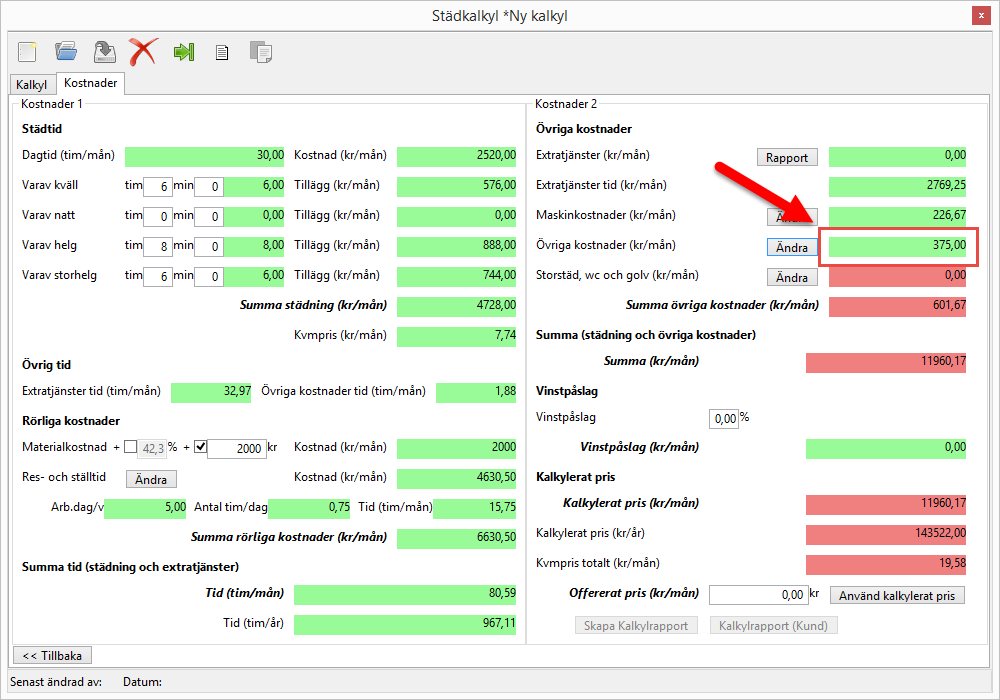Switch to the Kalkyl tab

pos(32,85)
